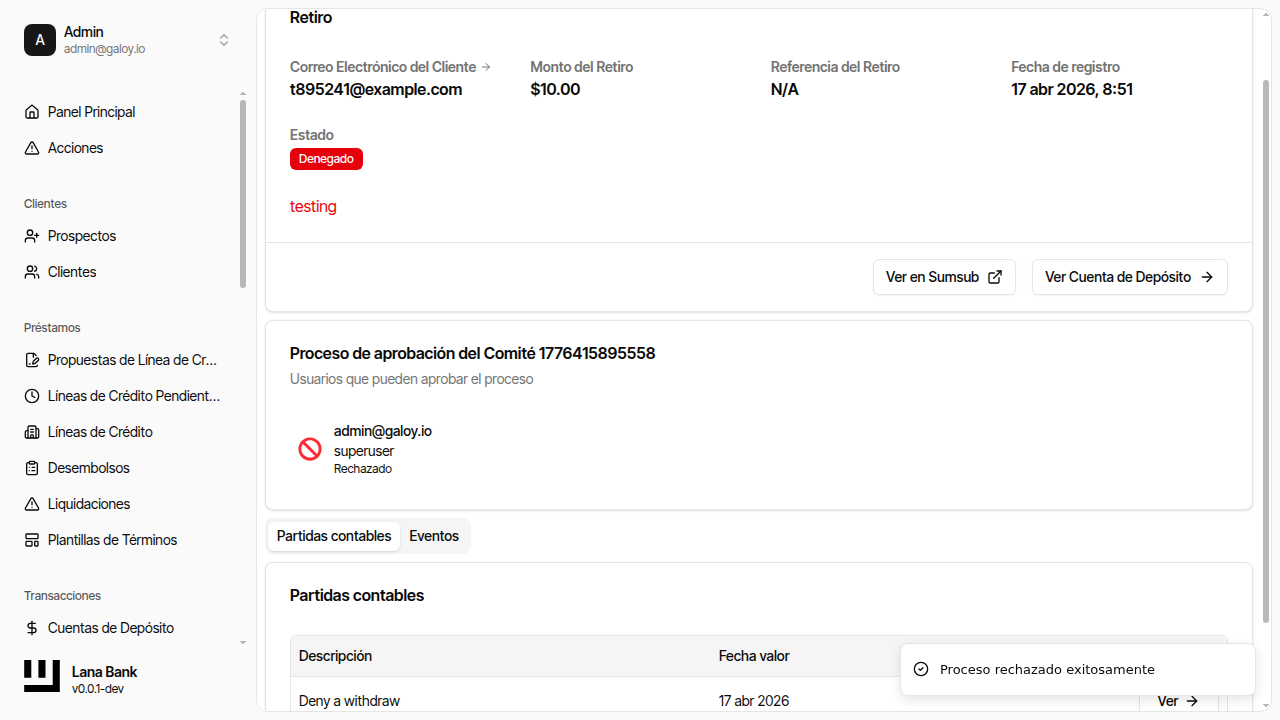Click Ver Cuenta de Depósito button
Image resolution: width=1280 pixels, height=720 pixels.
(1129, 277)
